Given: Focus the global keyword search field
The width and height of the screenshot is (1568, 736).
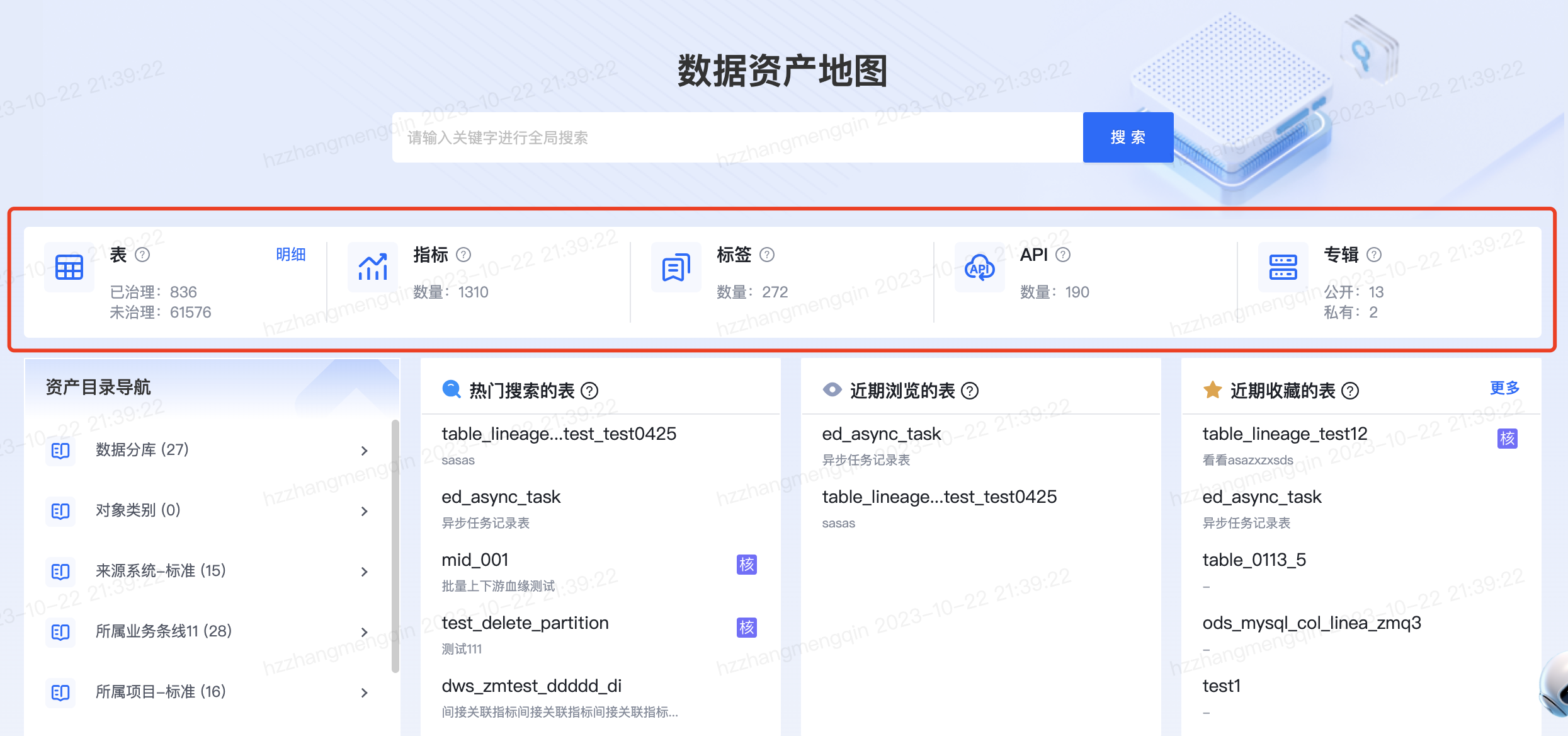Looking at the screenshot, I should 737,137.
